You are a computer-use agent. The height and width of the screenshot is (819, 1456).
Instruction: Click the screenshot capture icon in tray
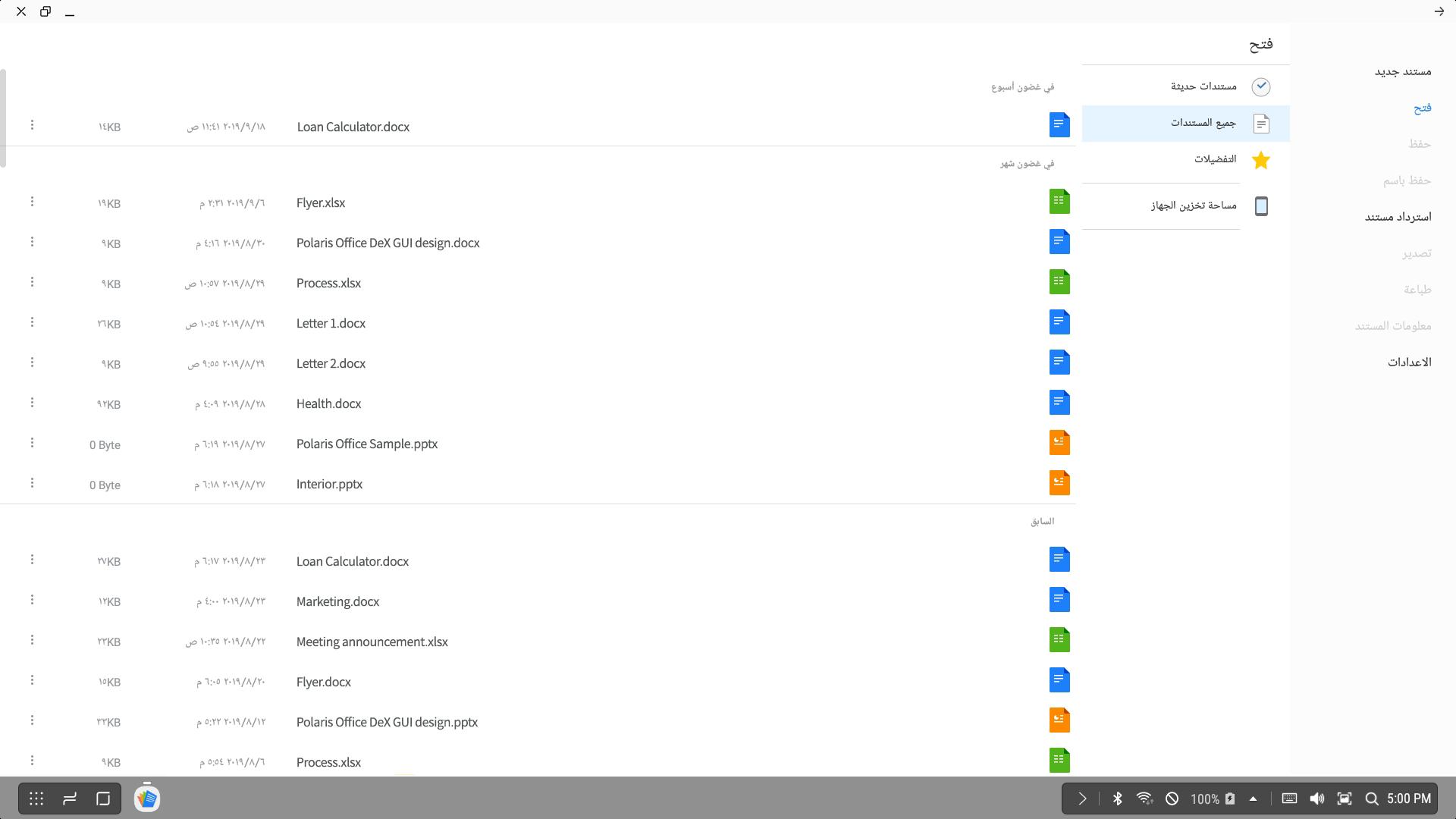(1345, 799)
